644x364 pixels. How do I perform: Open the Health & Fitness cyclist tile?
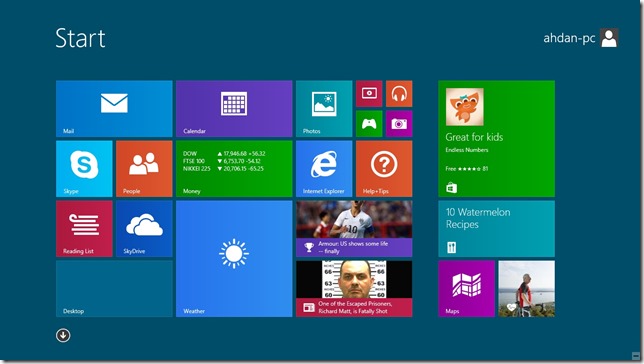(x=527, y=289)
